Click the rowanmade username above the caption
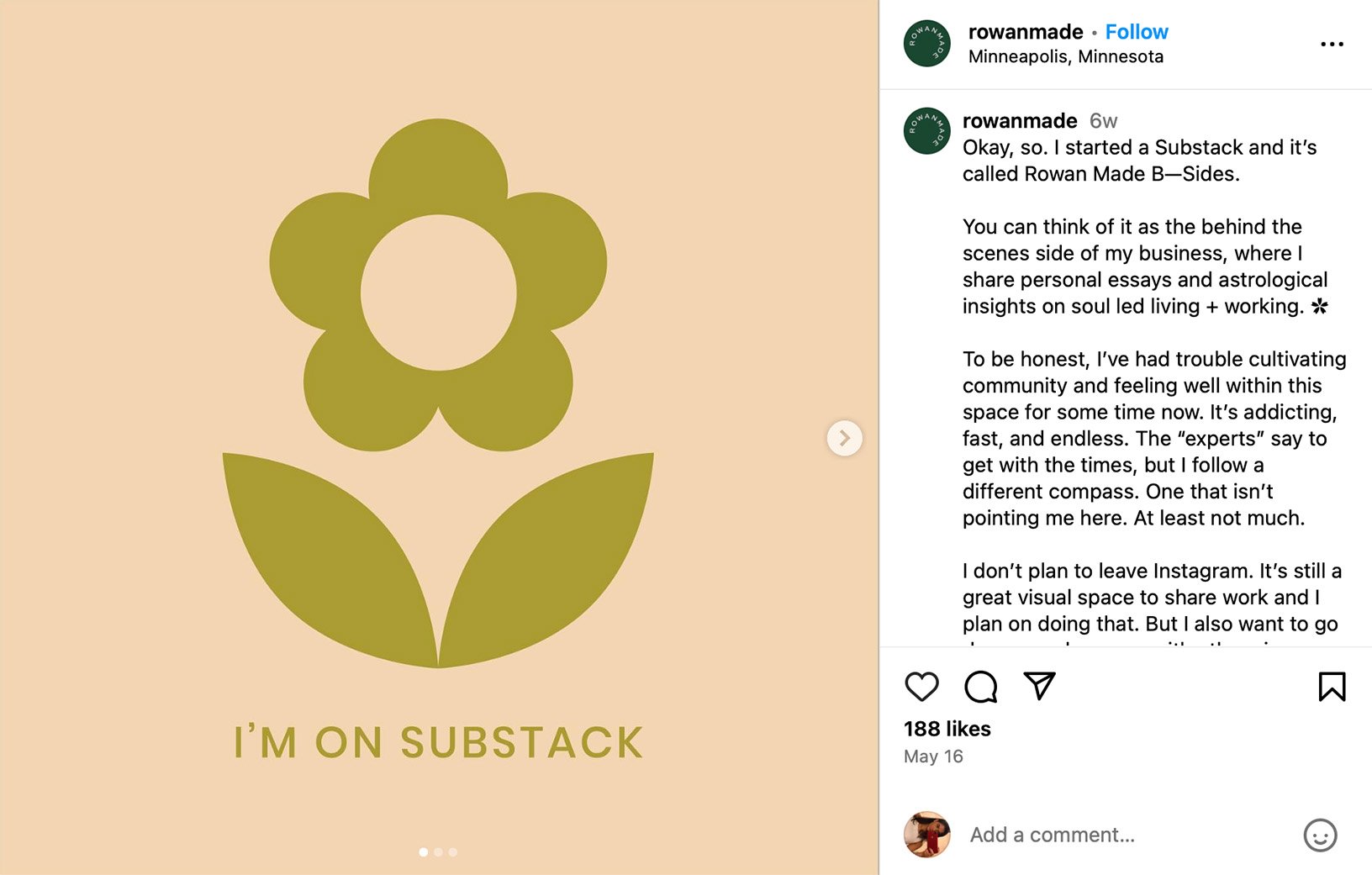The image size is (1372, 875). pos(1019,120)
